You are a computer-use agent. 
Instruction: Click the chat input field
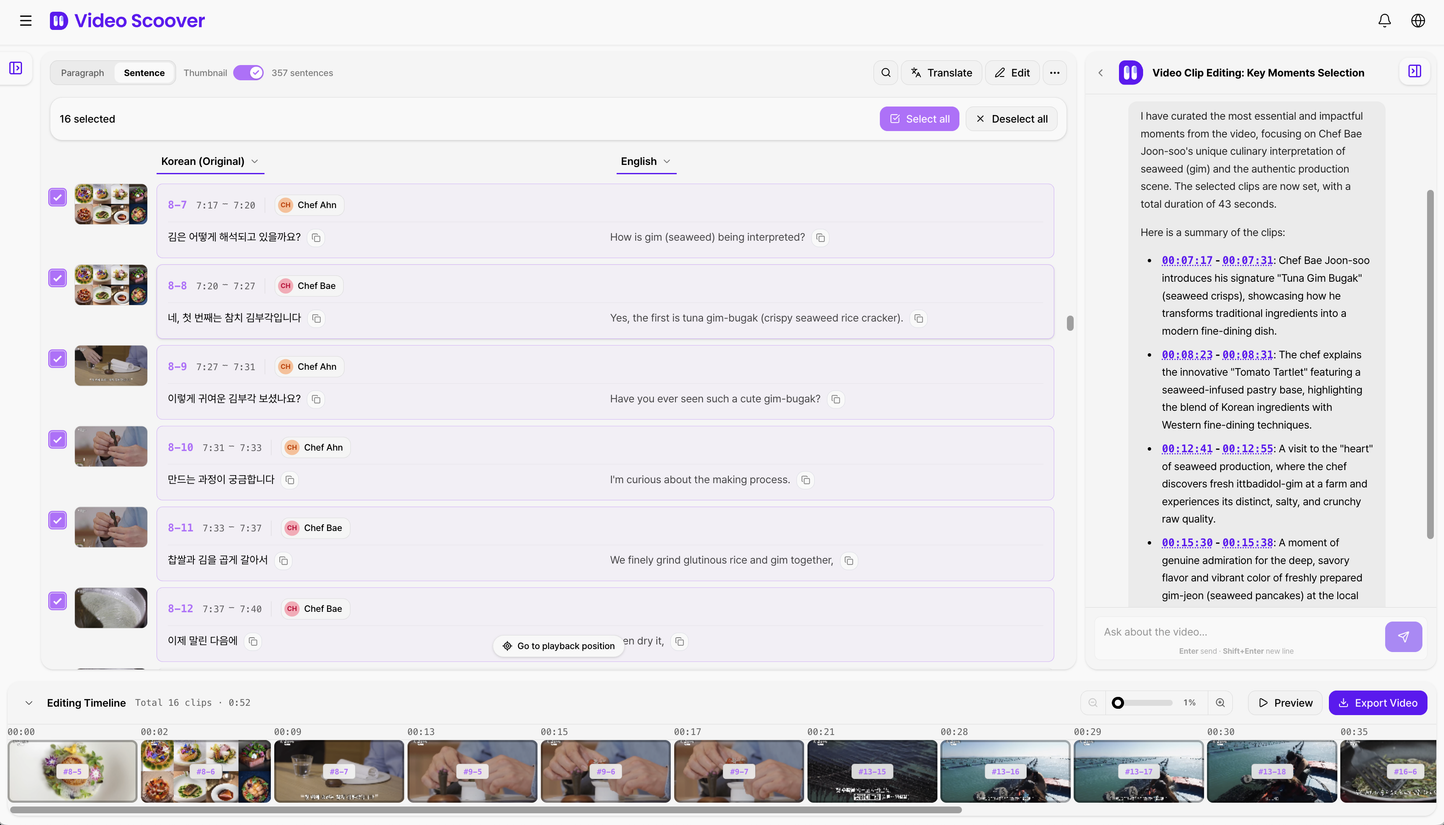point(1238,632)
